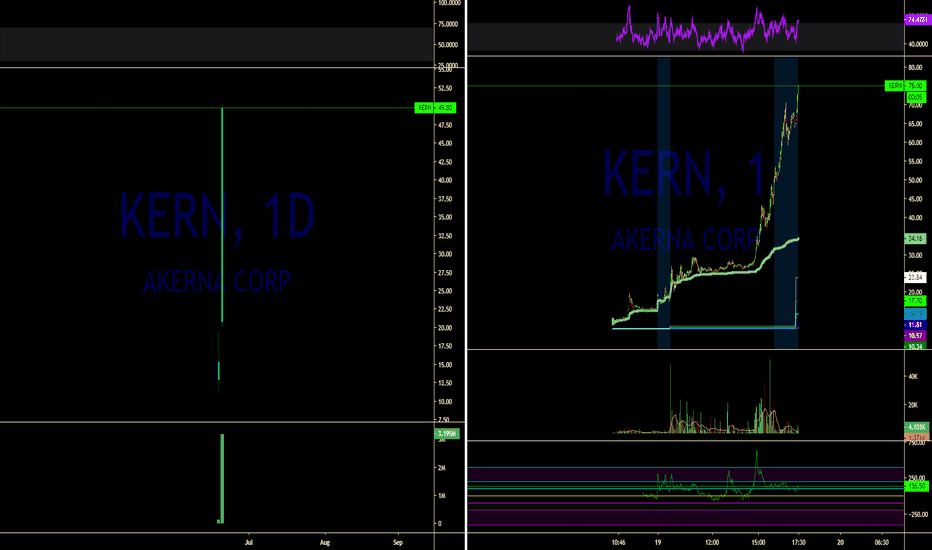Click the white 23.84 price label

click(915, 277)
